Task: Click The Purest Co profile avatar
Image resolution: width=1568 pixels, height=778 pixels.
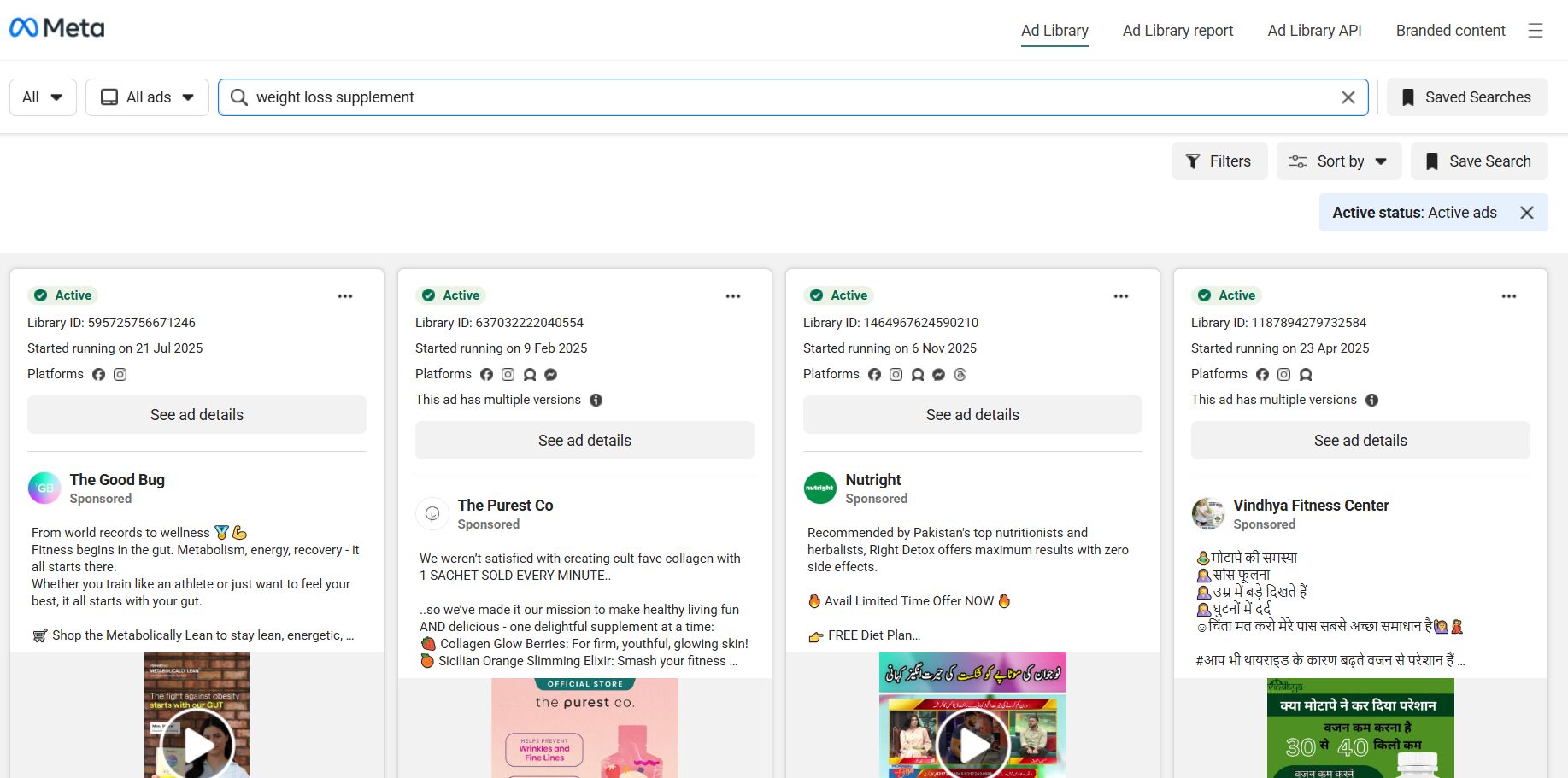Action: [432, 514]
